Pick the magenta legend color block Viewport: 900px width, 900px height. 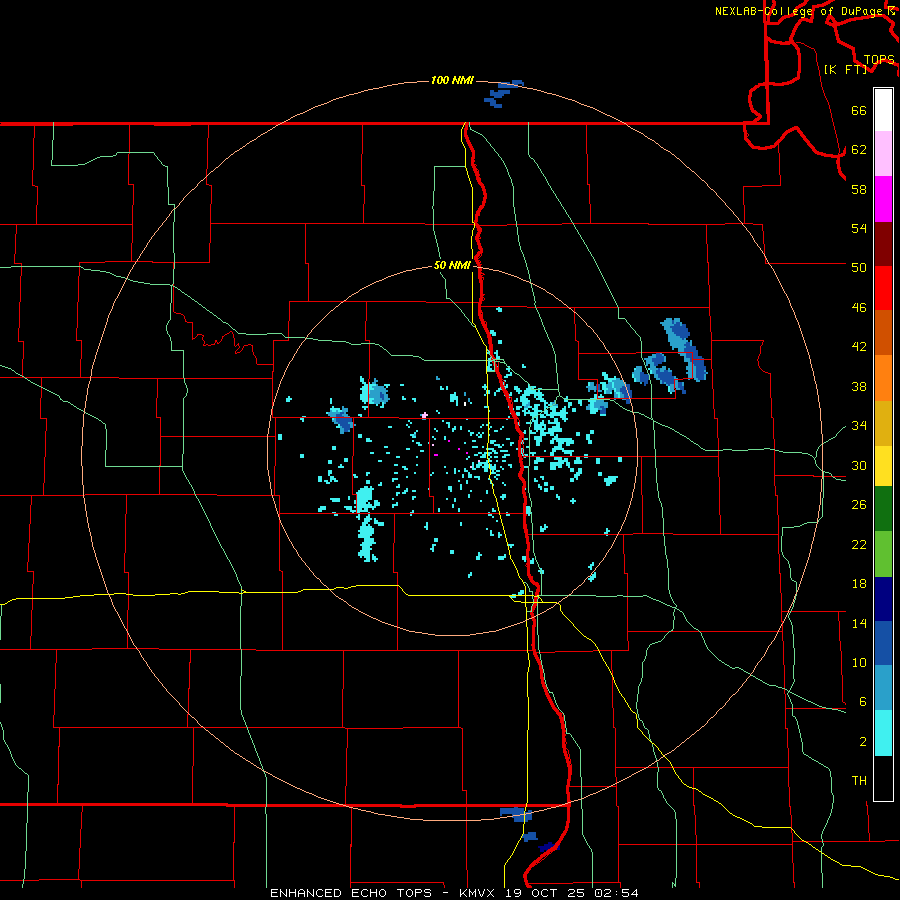[x=883, y=199]
